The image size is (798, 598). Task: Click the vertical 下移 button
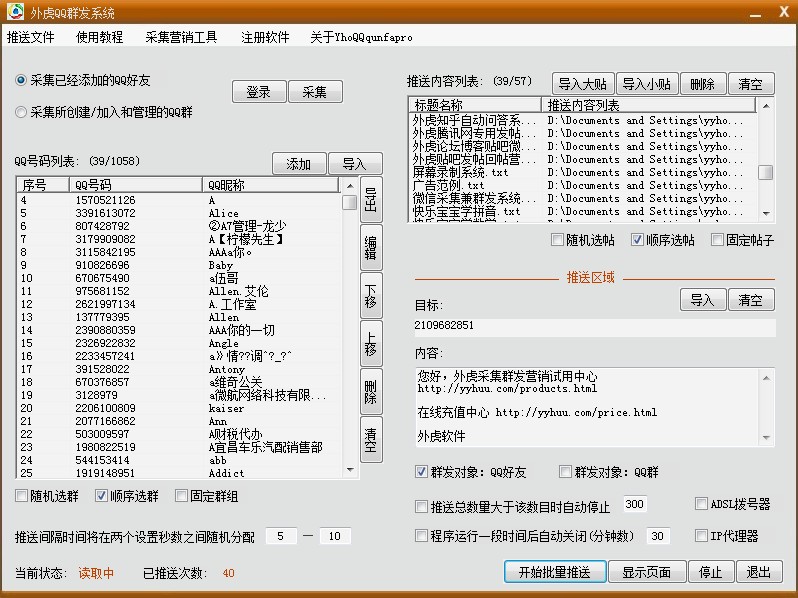click(371, 295)
